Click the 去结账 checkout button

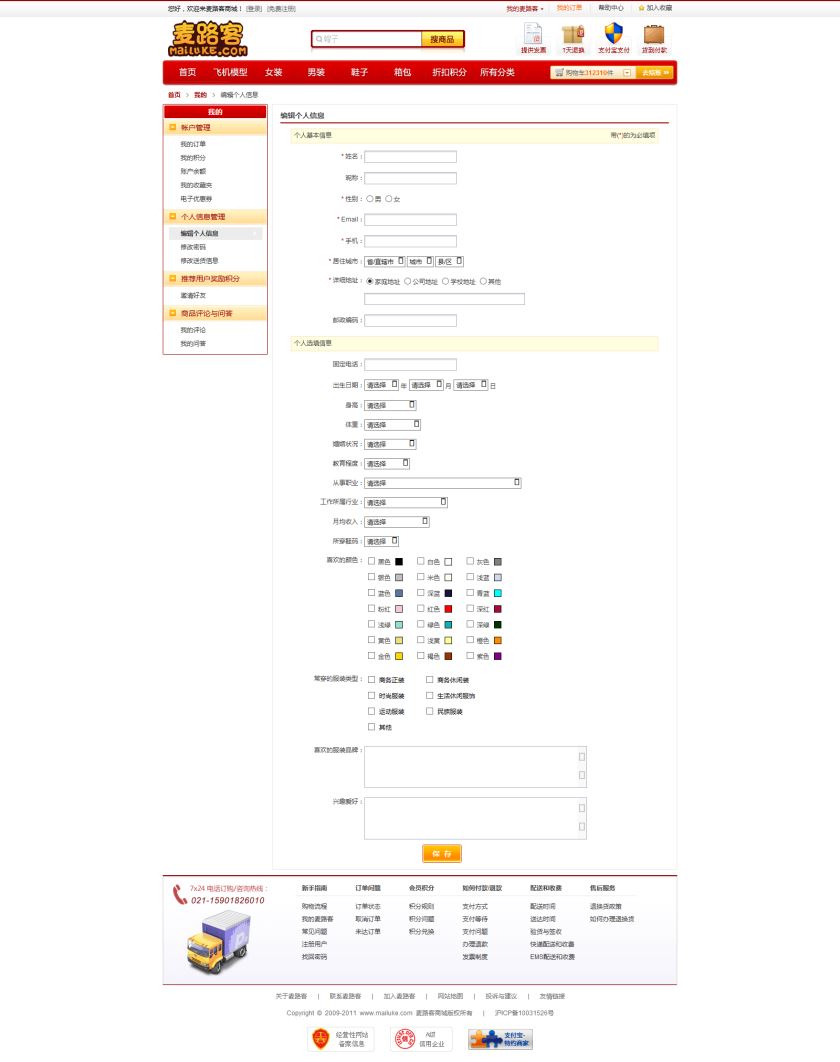[655, 72]
